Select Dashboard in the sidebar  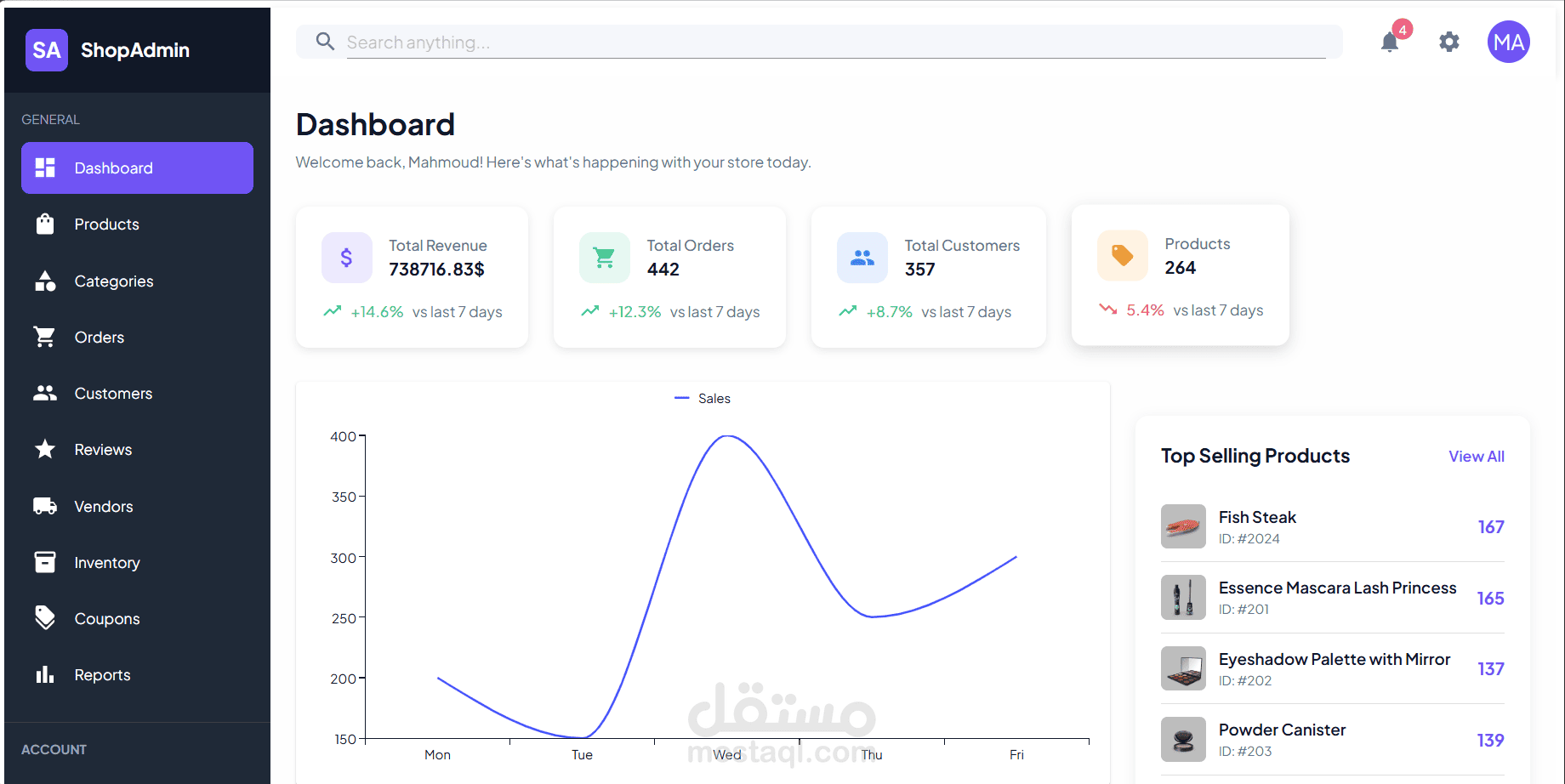pyautogui.click(x=137, y=168)
